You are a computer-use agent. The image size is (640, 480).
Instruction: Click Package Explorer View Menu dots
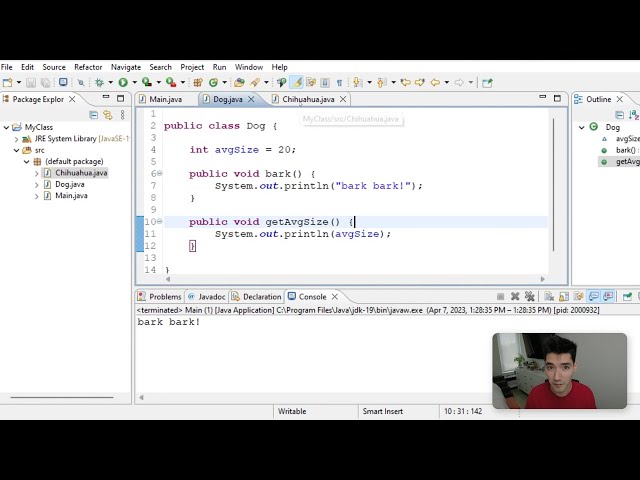tap(122, 115)
